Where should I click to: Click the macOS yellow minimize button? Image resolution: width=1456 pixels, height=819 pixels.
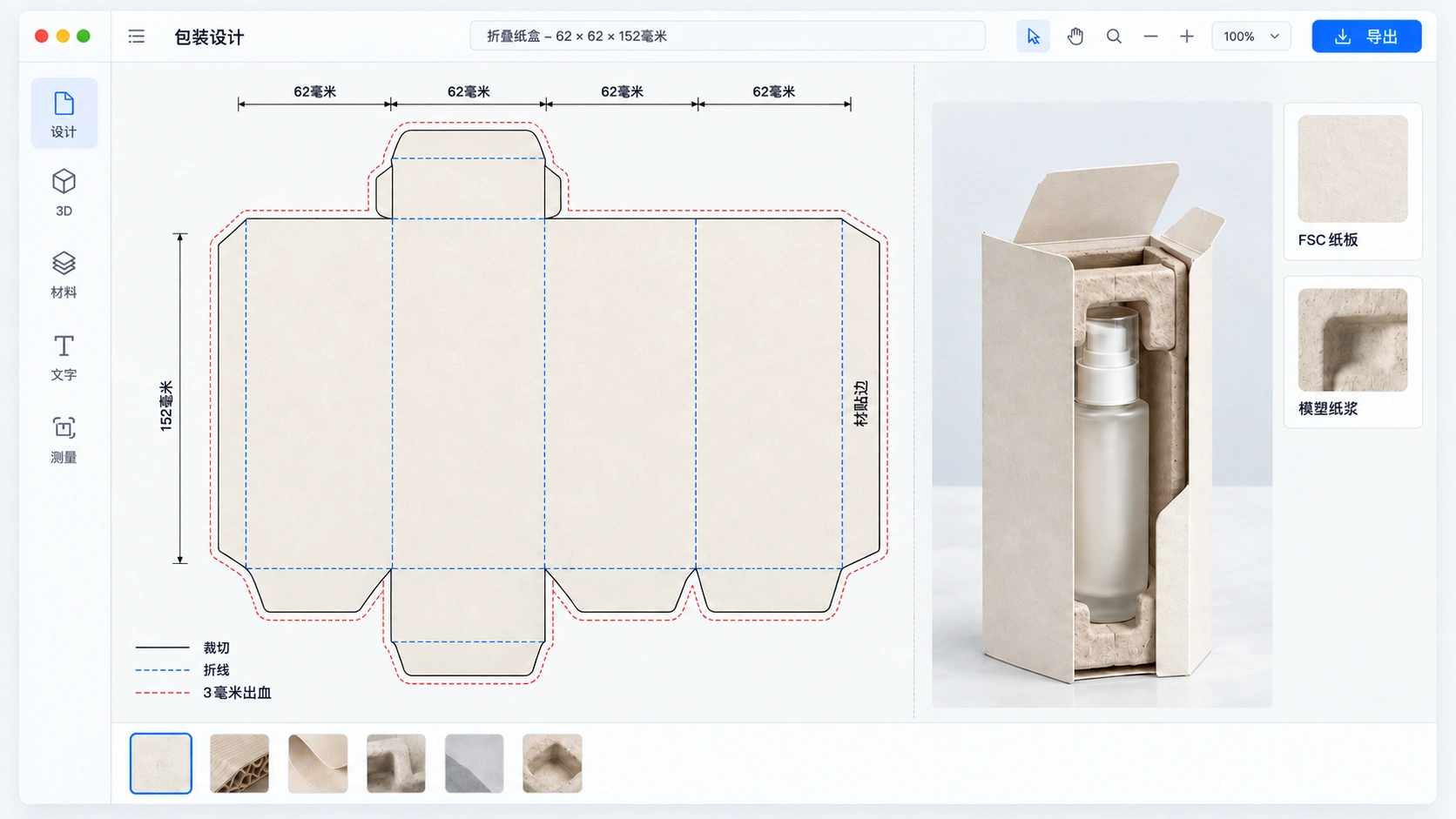pyautogui.click(x=63, y=37)
